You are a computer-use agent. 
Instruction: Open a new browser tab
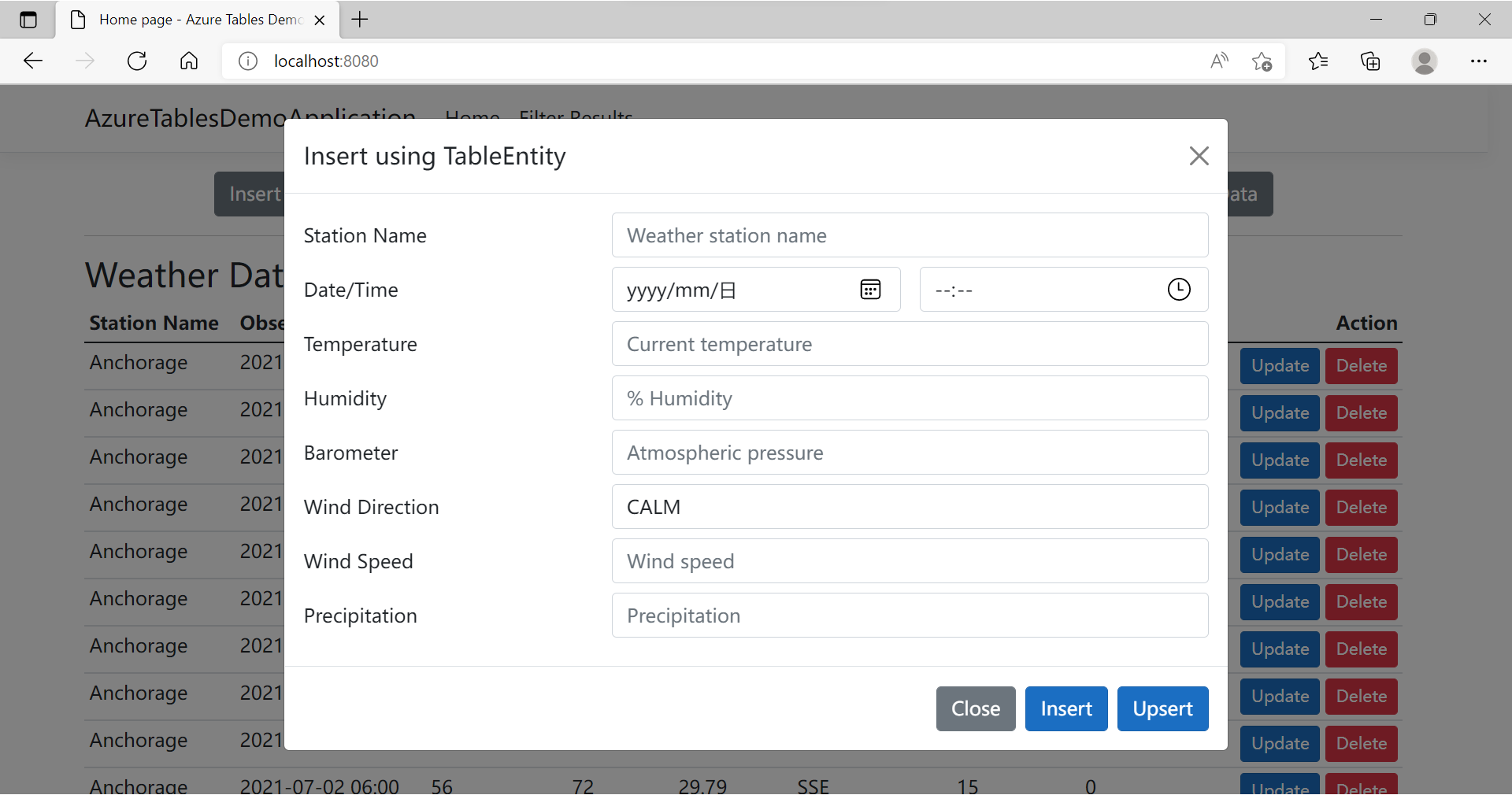360,20
